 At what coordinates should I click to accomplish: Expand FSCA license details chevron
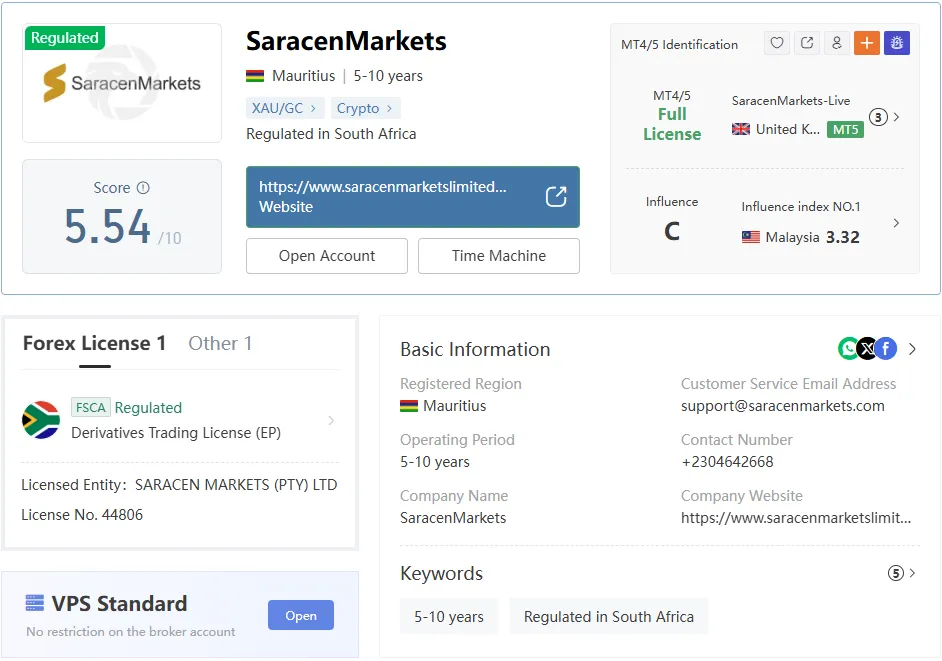pos(331,421)
